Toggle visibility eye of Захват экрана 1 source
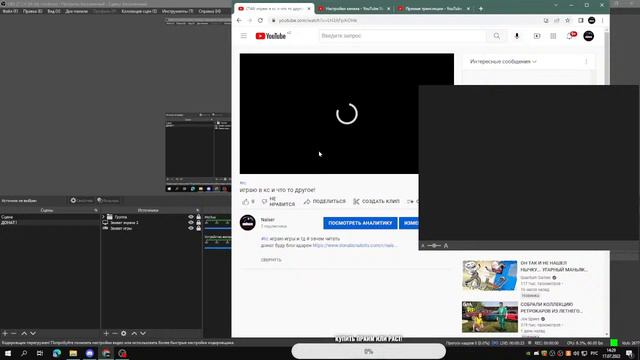 (x=191, y=223)
